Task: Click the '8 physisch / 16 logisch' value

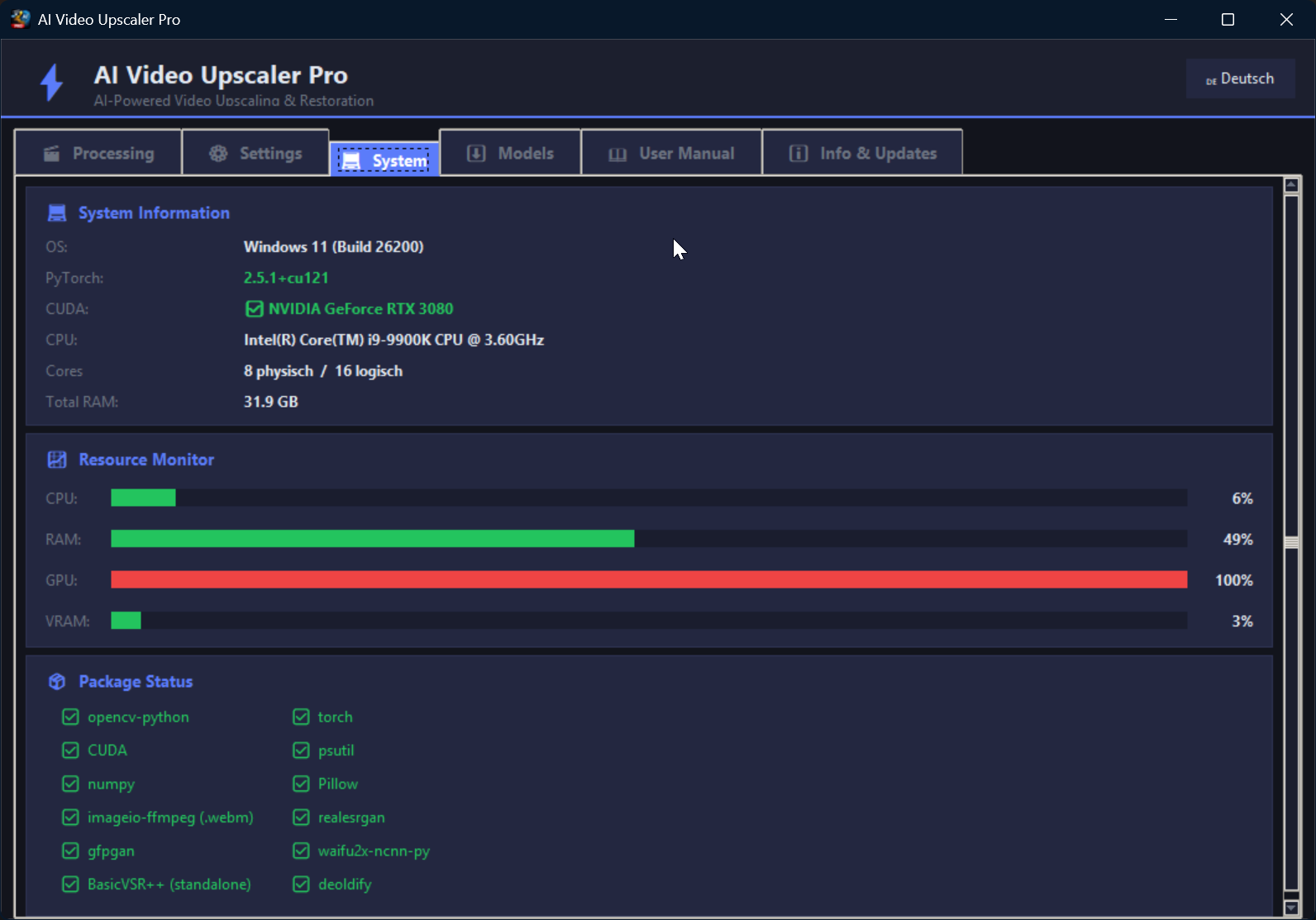Action: click(x=323, y=371)
